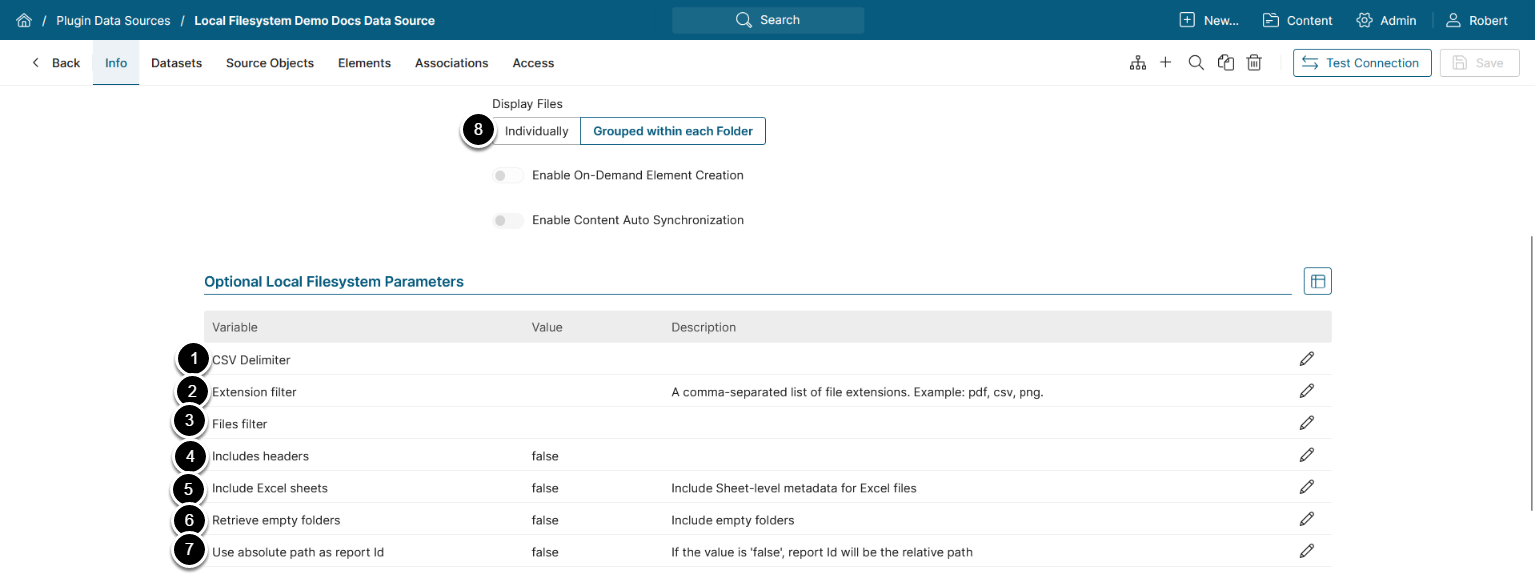Viewport: 1535px width, 574px height.
Task: Click the duplicate copy icon
Action: pos(1225,63)
